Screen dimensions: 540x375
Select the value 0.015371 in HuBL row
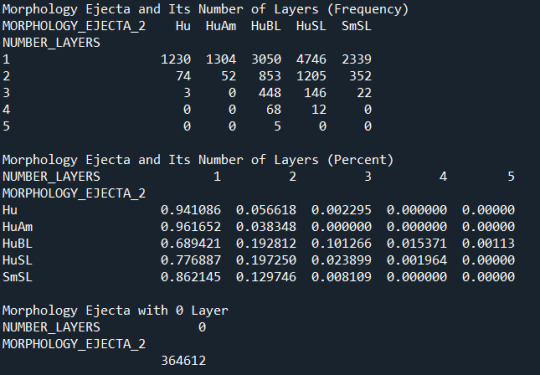(417, 244)
